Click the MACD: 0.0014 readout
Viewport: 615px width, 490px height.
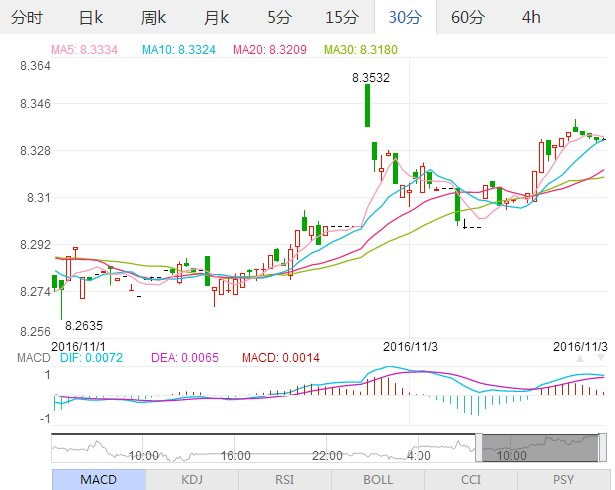pyautogui.click(x=281, y=358)
